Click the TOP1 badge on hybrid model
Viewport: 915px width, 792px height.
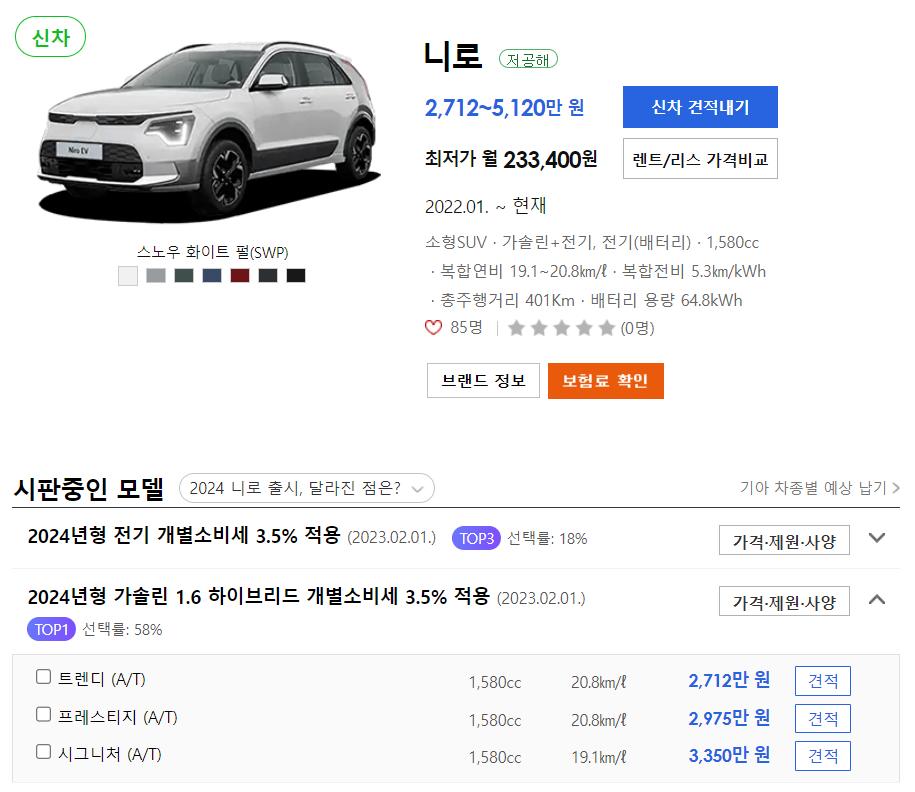[51, 629]
